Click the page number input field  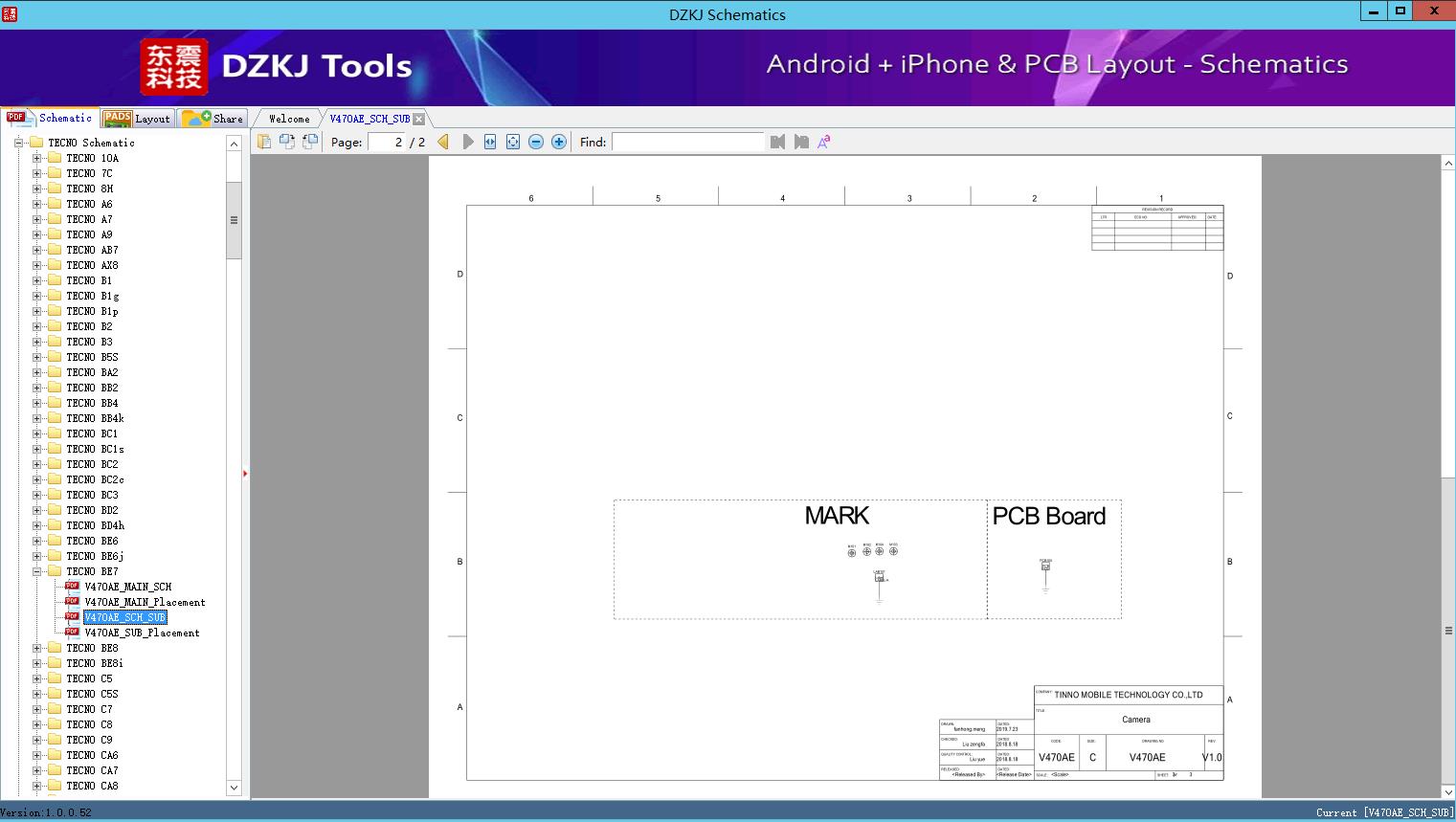tap(387, 142)
